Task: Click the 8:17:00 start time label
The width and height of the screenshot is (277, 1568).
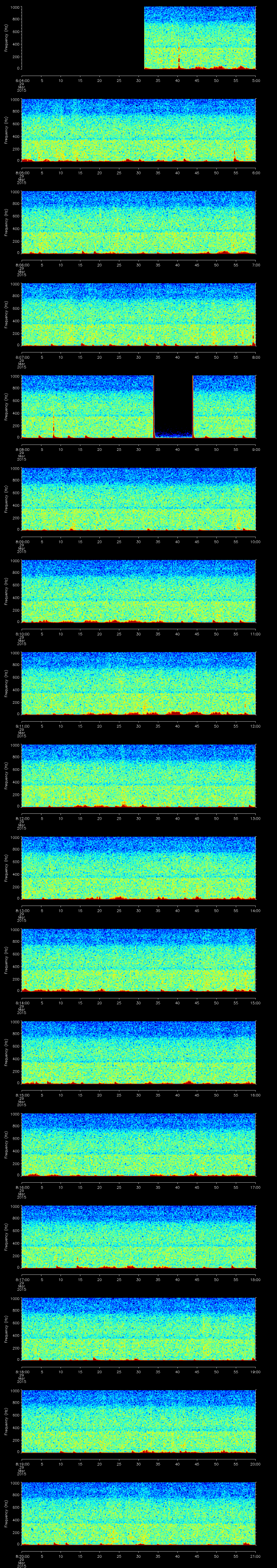Action: (x=21, y=1279)
